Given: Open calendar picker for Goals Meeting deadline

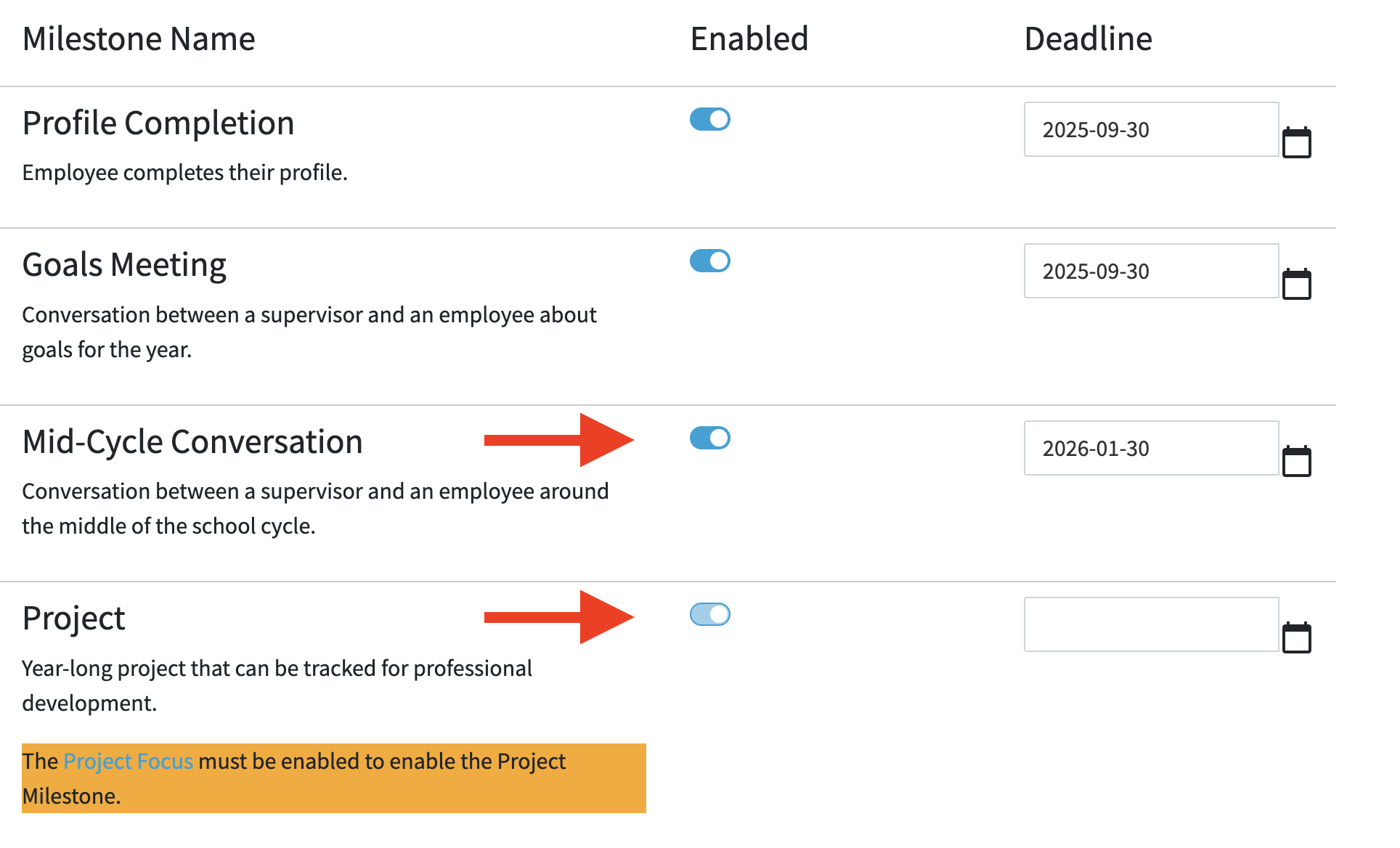Looking at the screenshot, I should tap(1296, 284).
